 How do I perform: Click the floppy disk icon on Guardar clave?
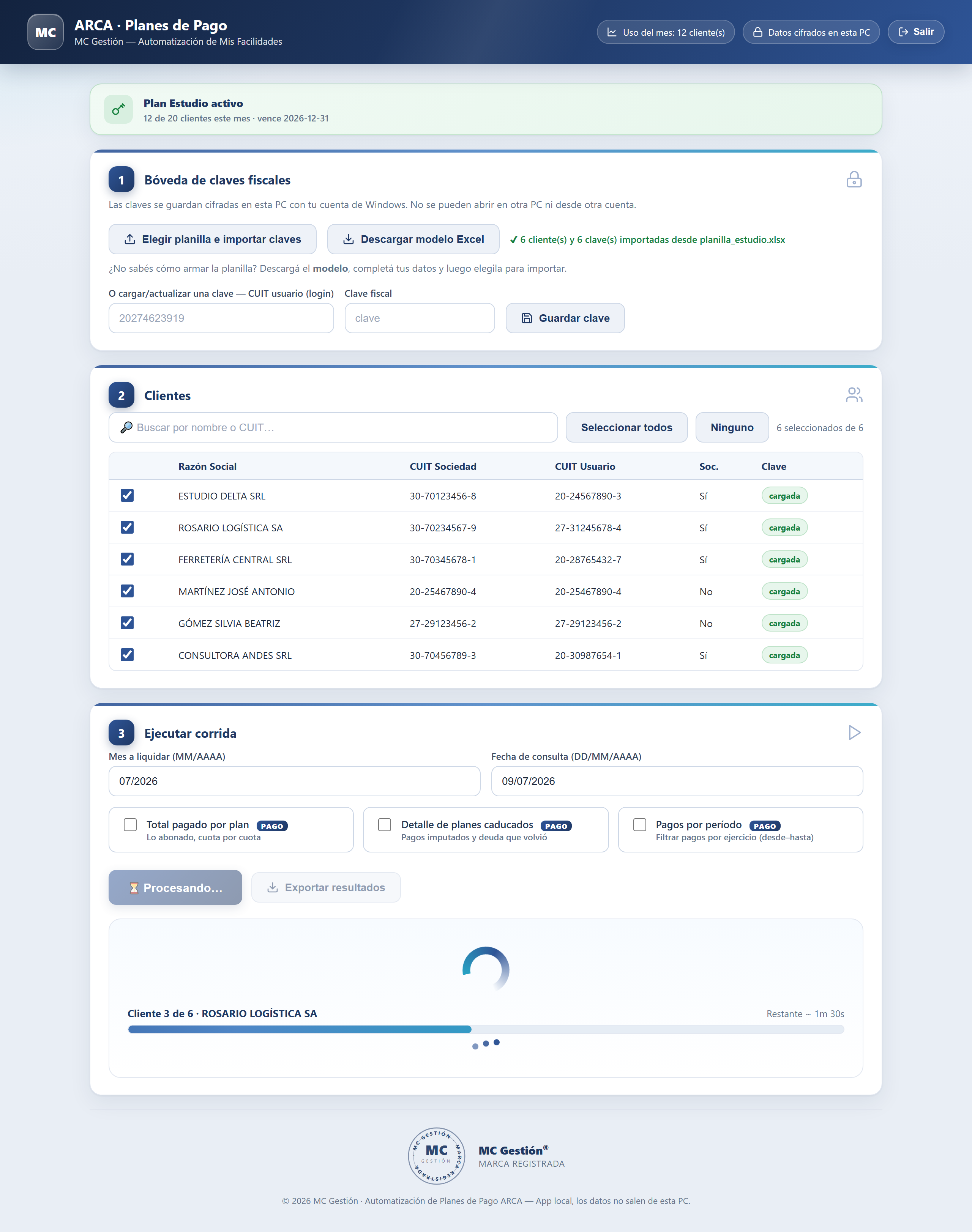click(x=527, y=318)
